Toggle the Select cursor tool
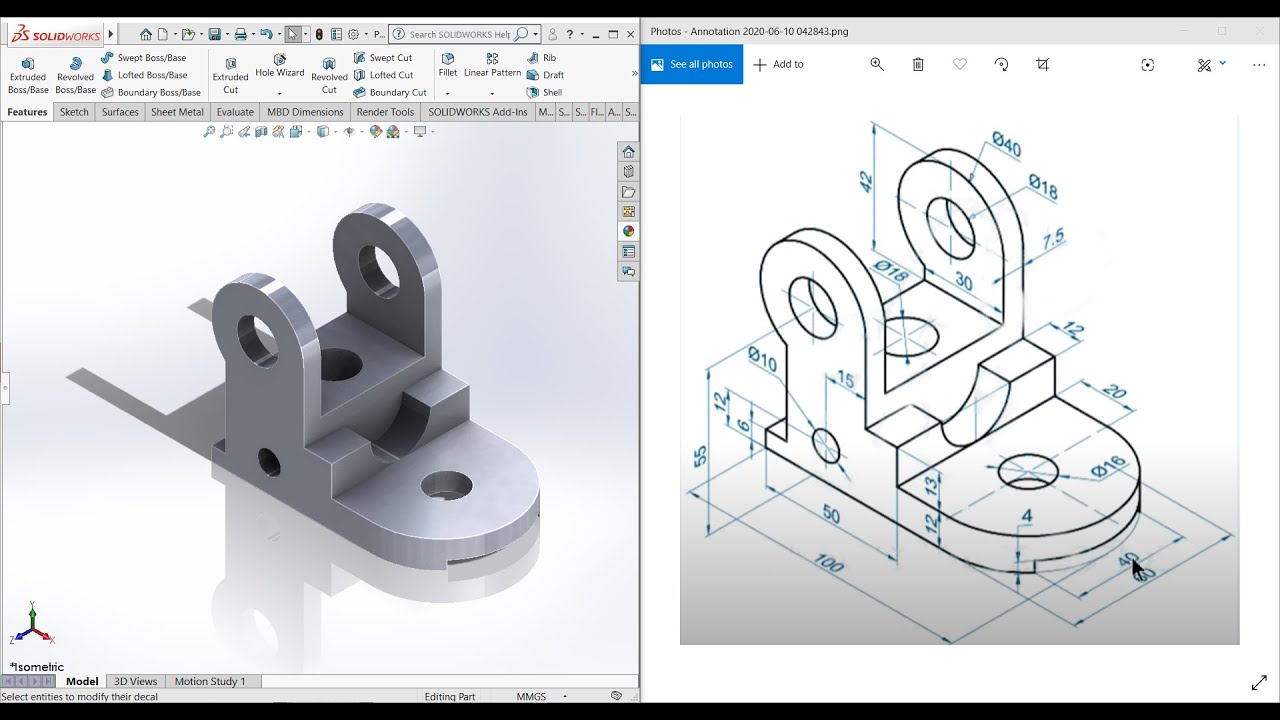The width and height of the screenshot is (1280, 720). (x=292, y=34)
